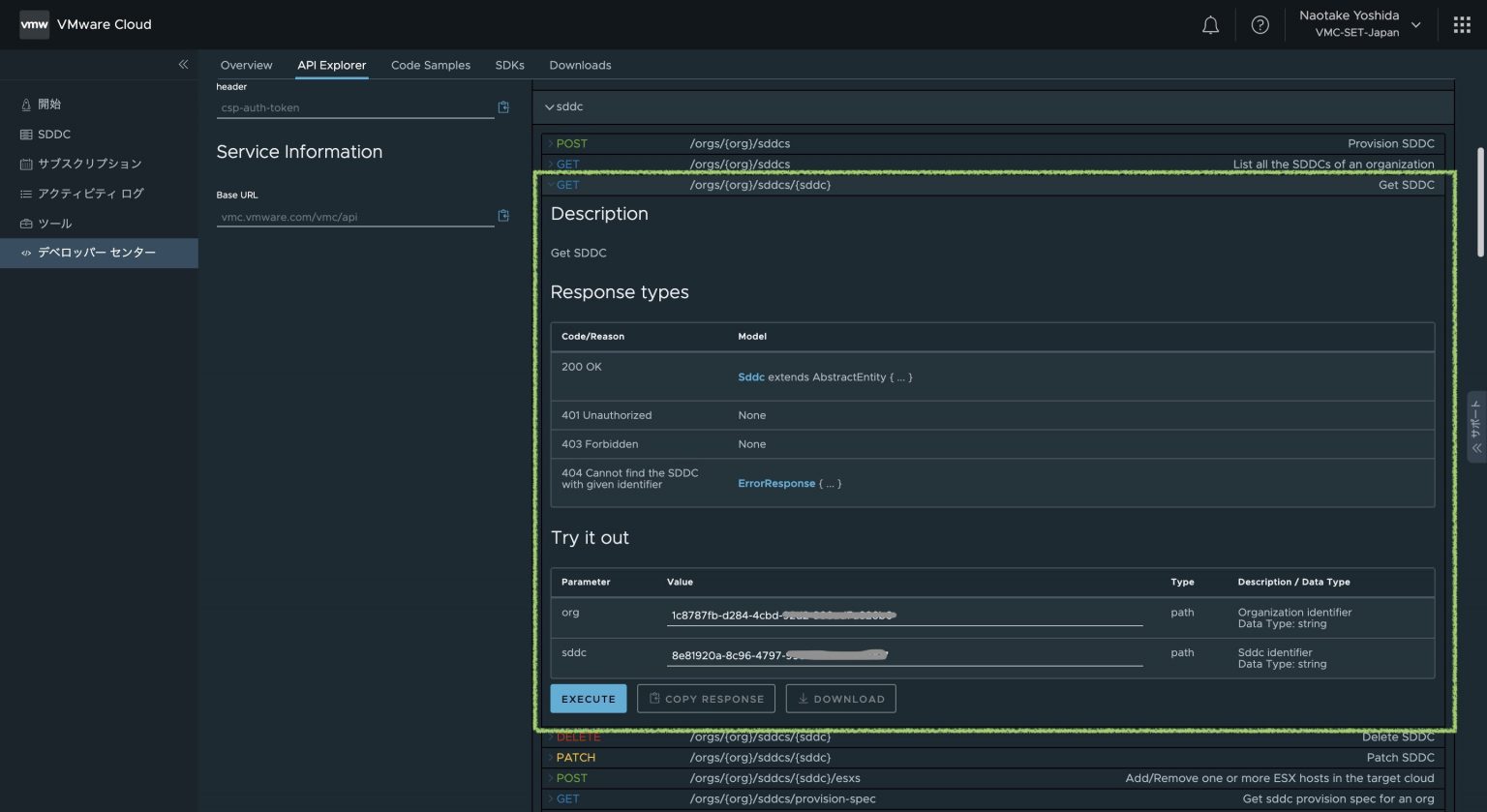
Task: Select ツール in the sidebar
Action: click(55, 223)
